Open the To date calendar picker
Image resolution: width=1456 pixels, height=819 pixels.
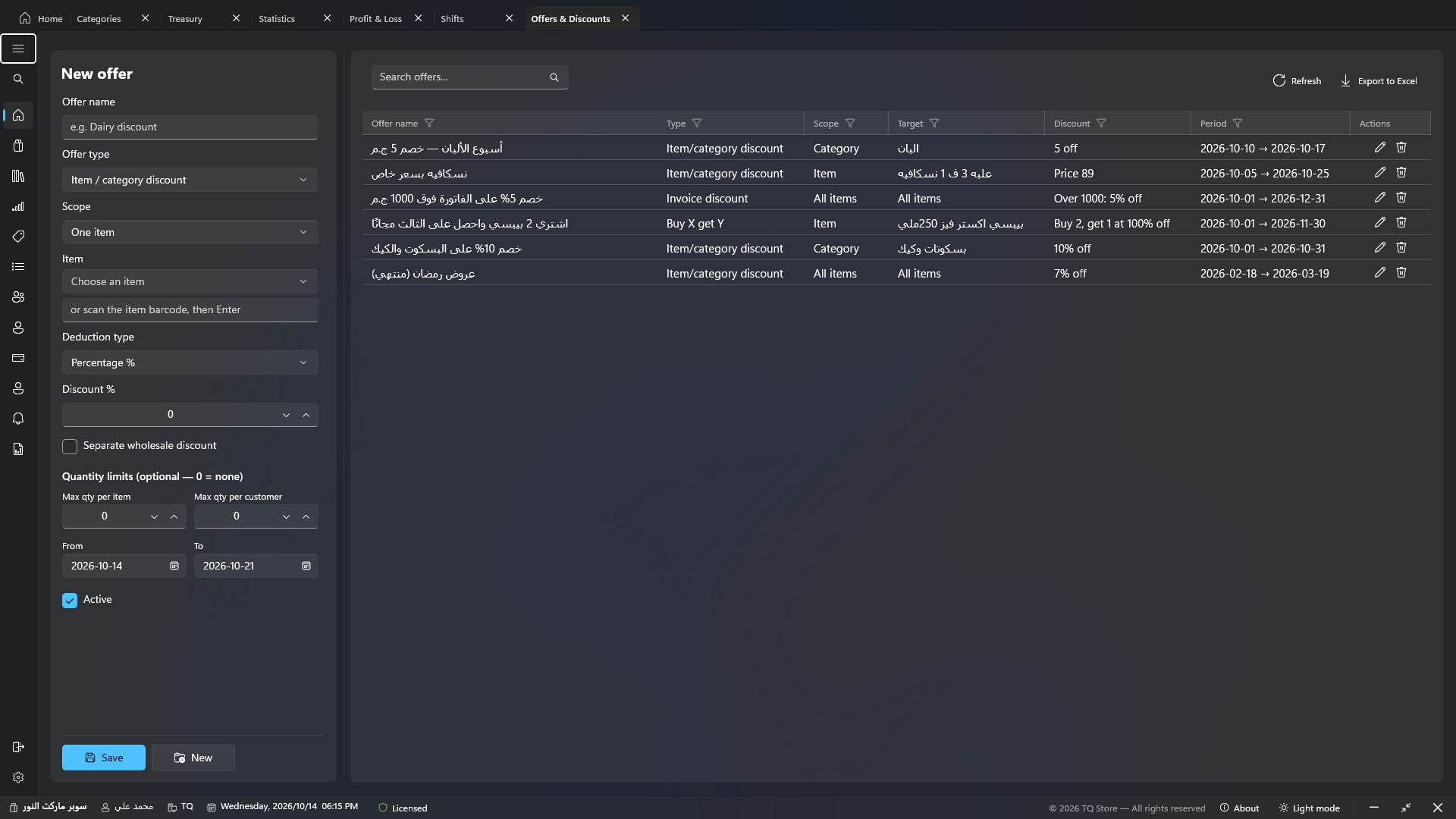tap(306, 566)
